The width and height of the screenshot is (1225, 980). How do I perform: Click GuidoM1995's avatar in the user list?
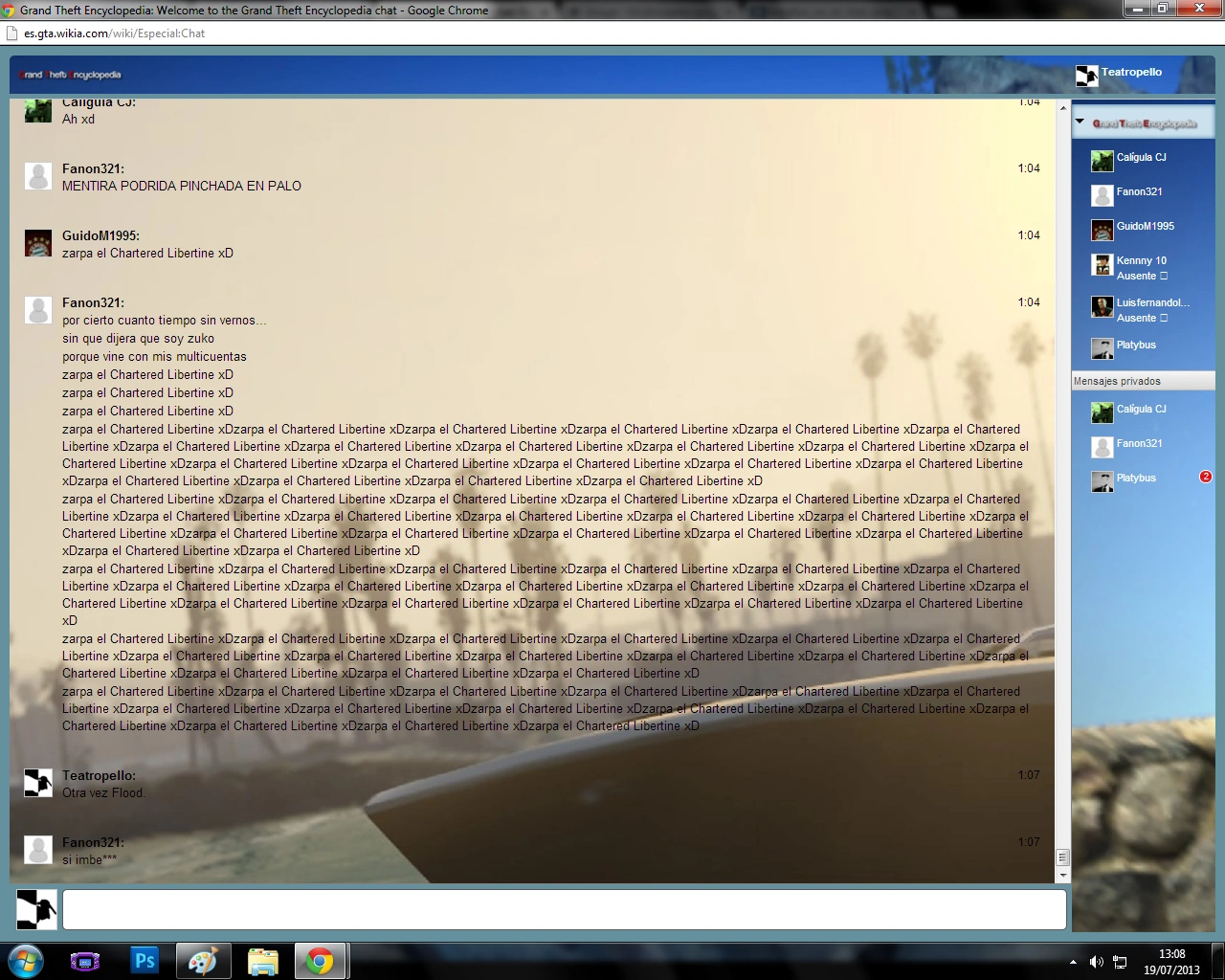[x=1102, y=230]
